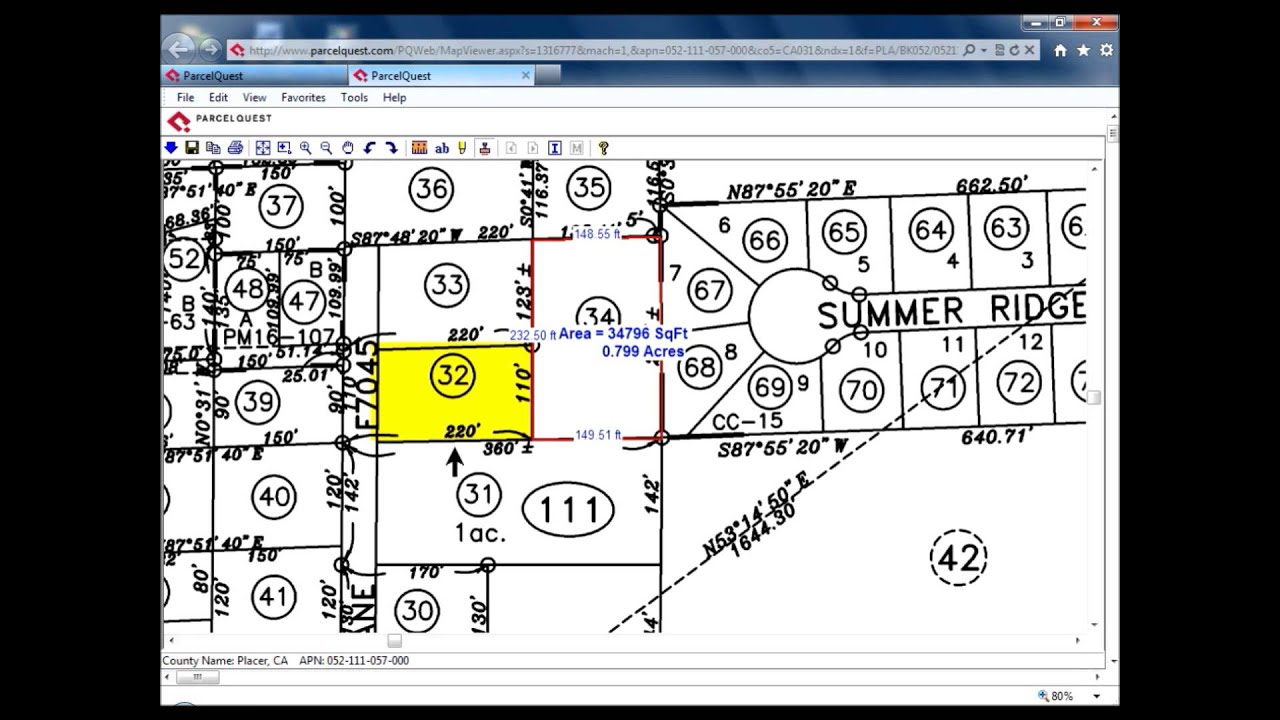Image resolution: width=1280 pixels, height=720 pixels.
Task: Rotate map clockwise arrow icon
Action: coord(391,148)
